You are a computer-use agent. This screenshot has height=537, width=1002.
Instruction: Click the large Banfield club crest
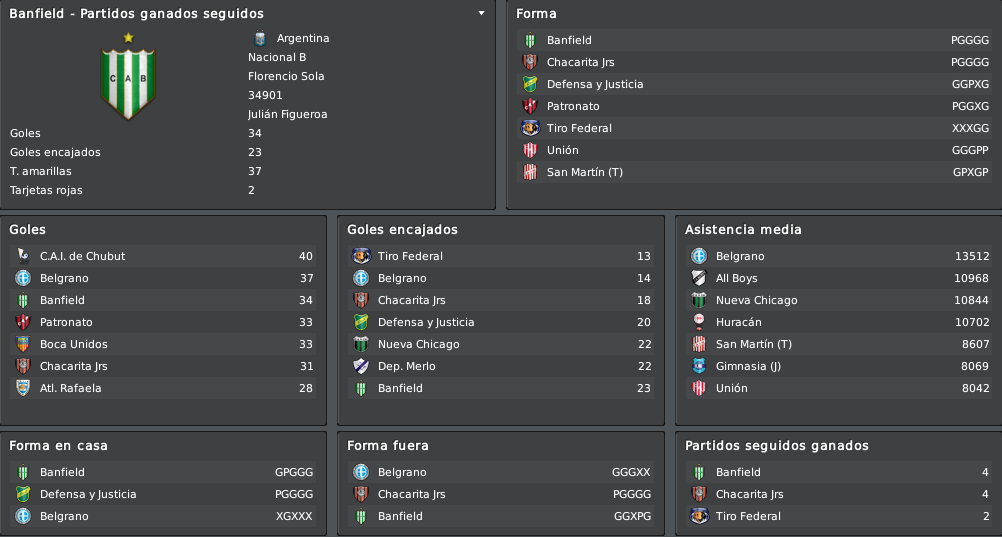128,76
